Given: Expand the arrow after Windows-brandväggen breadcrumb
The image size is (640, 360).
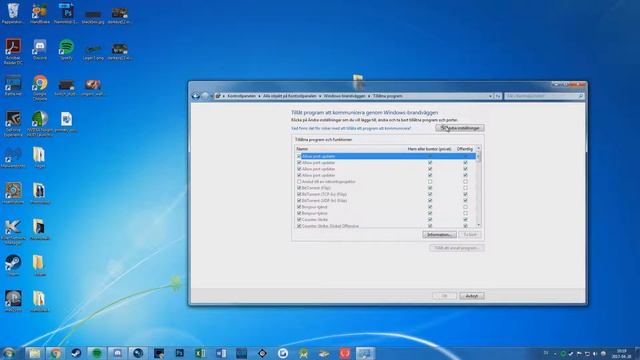Looking at the screenshot, I should pyautogui.click(x=369, y=96).
